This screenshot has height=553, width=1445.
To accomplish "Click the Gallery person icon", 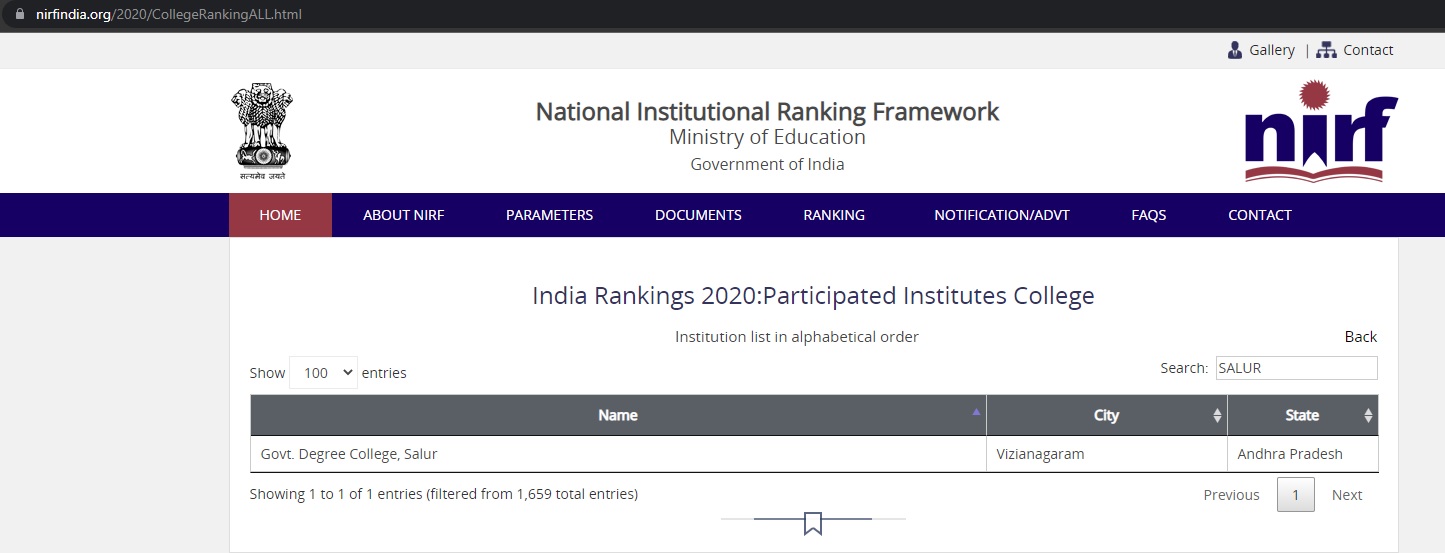I will pyautogui.click(x=1235, y=50).
